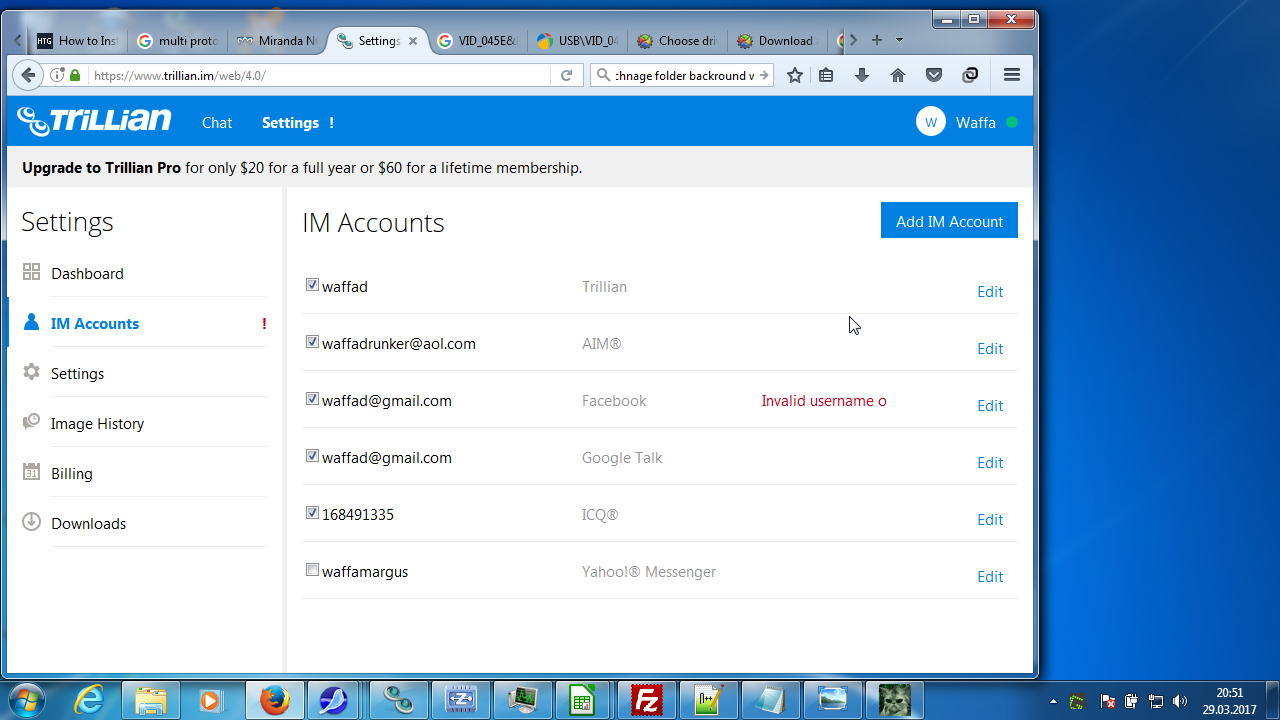Edit the AIM waffadrunker@aol.com account

(990, 348)
